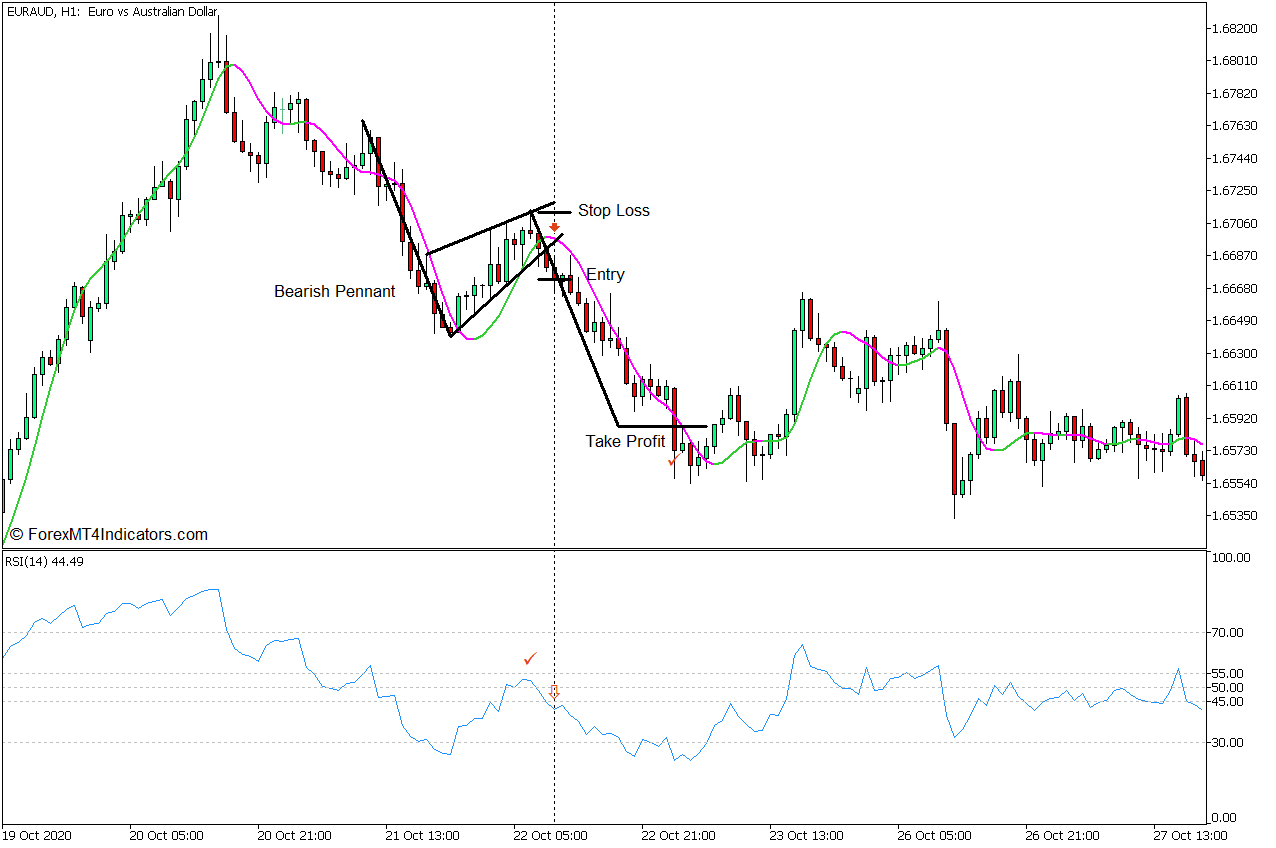
Task: Click the 1.68200 price on the axis
Action: (x=1239, y=28)
